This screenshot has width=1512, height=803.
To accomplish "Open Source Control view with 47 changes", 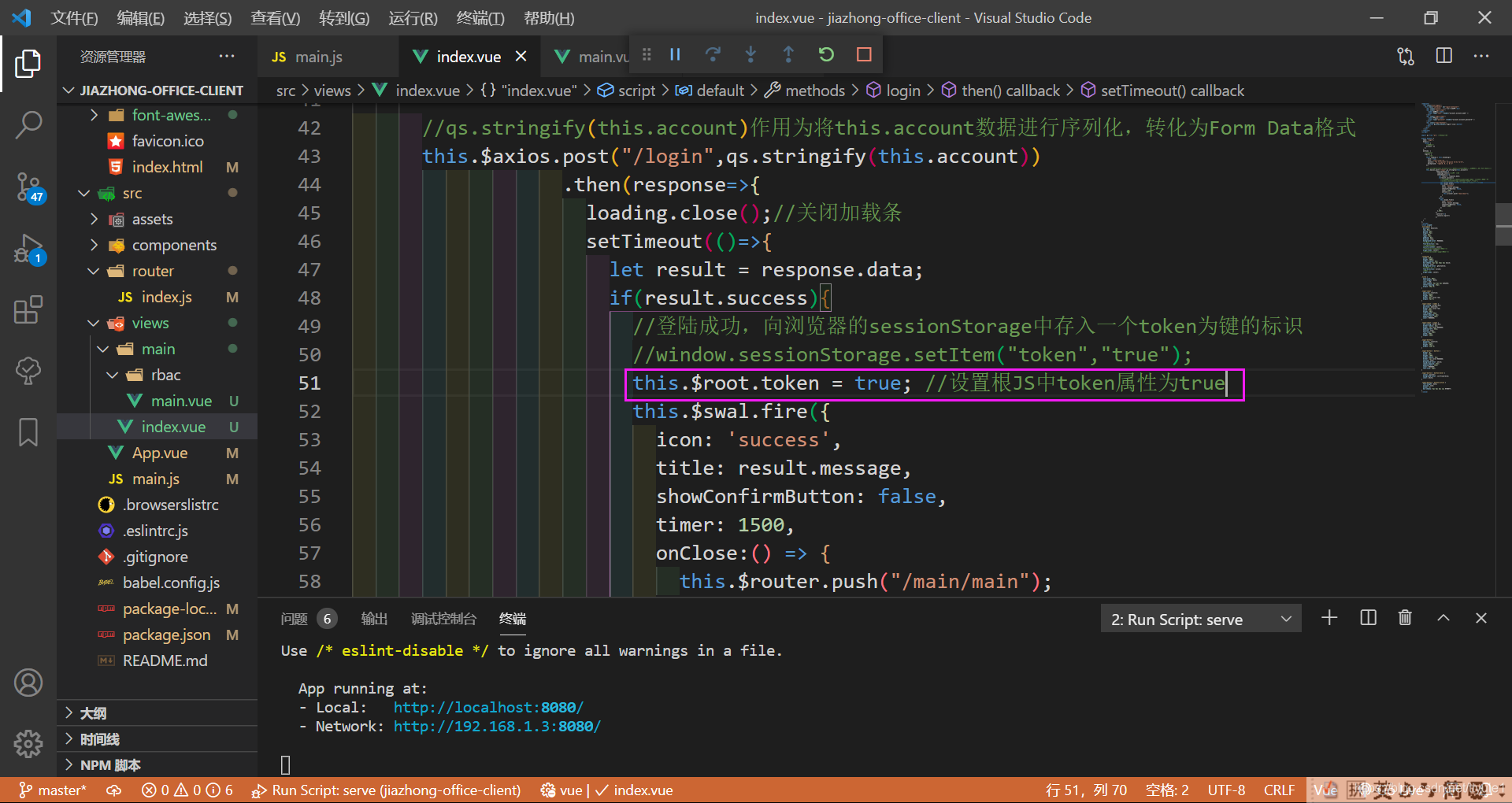I will pos(28,187).
